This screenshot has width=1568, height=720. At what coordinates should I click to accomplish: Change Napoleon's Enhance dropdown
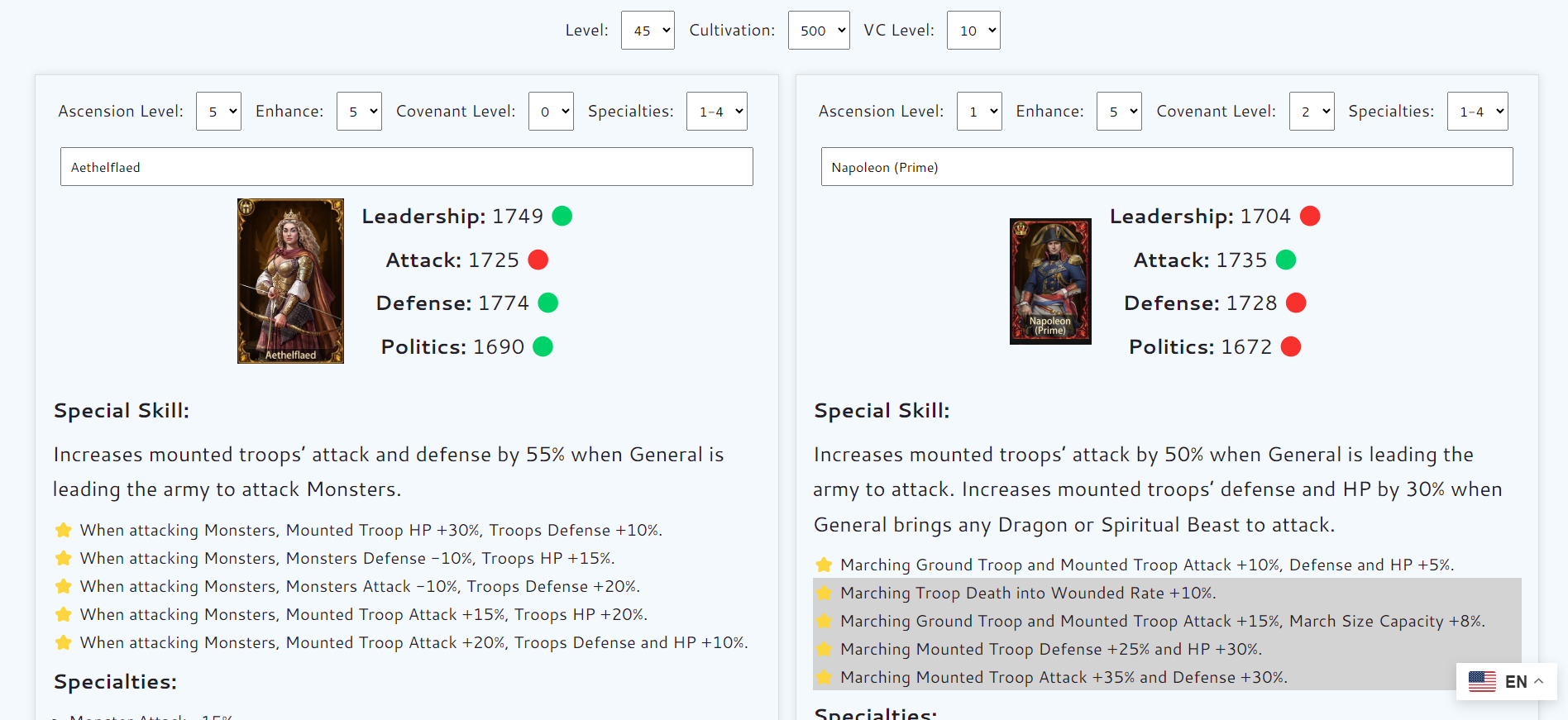[1119, 112]
